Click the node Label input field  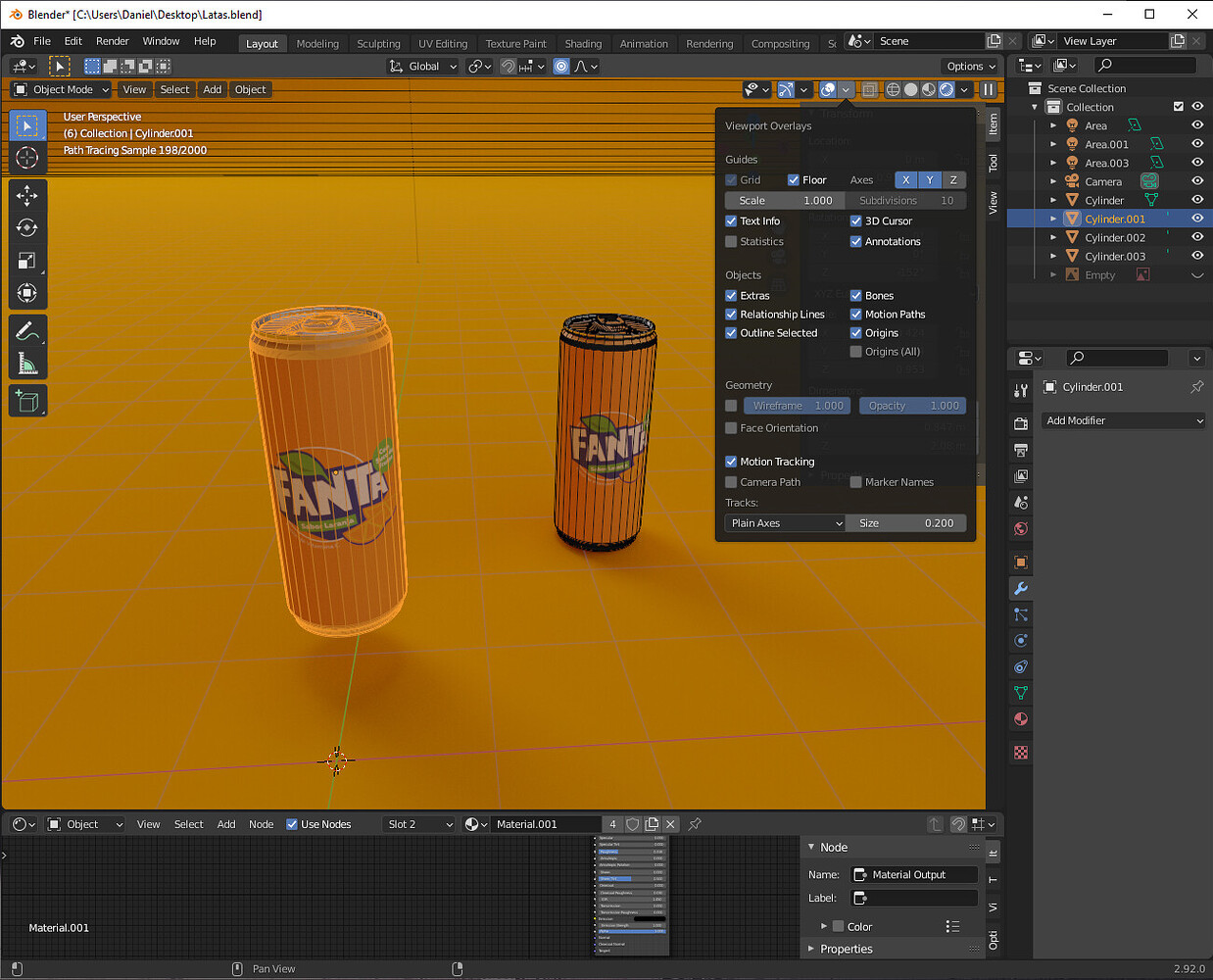click(x=914, y=898)
